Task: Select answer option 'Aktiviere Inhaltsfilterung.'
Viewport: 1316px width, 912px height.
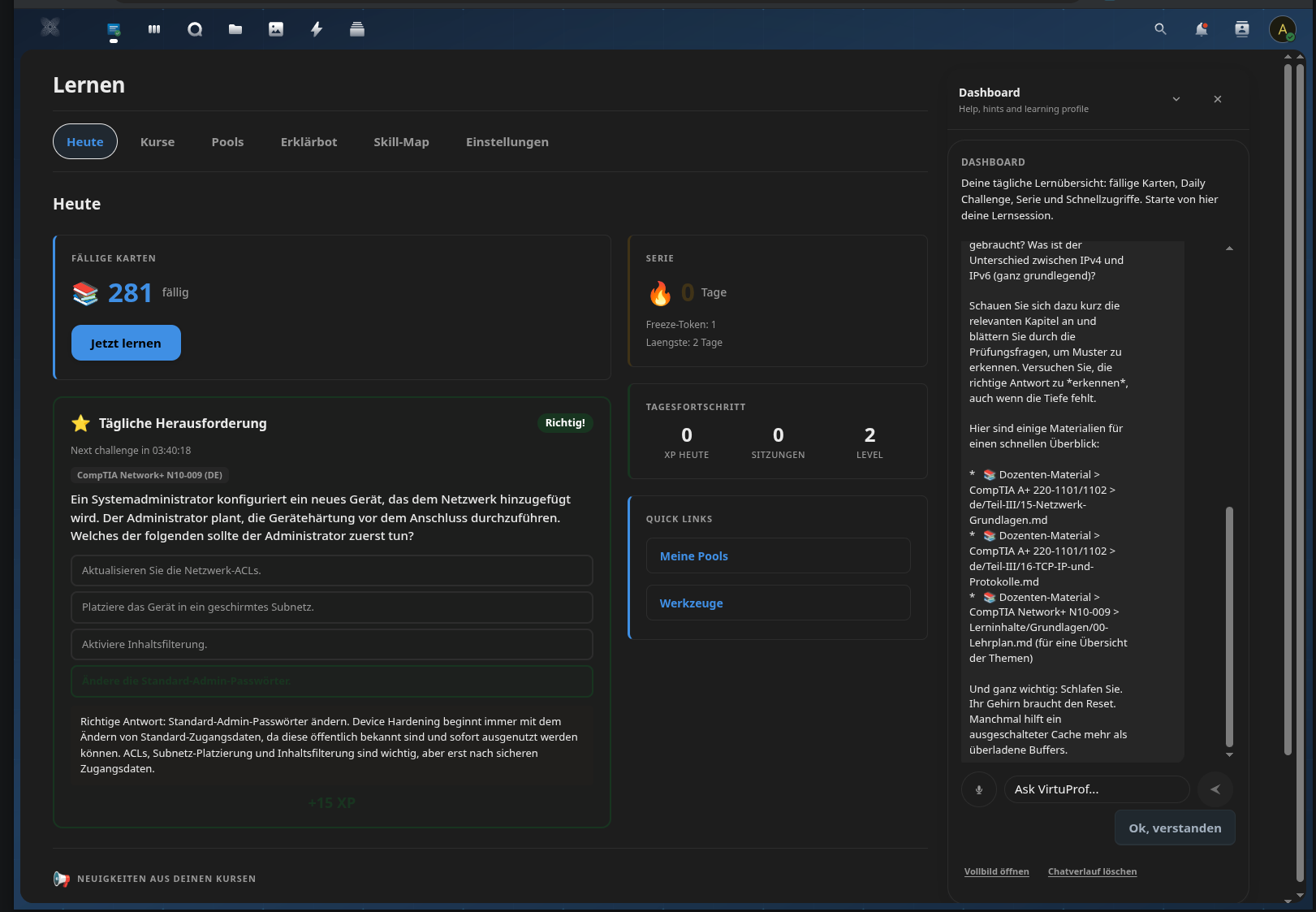Action: point(331,644)
